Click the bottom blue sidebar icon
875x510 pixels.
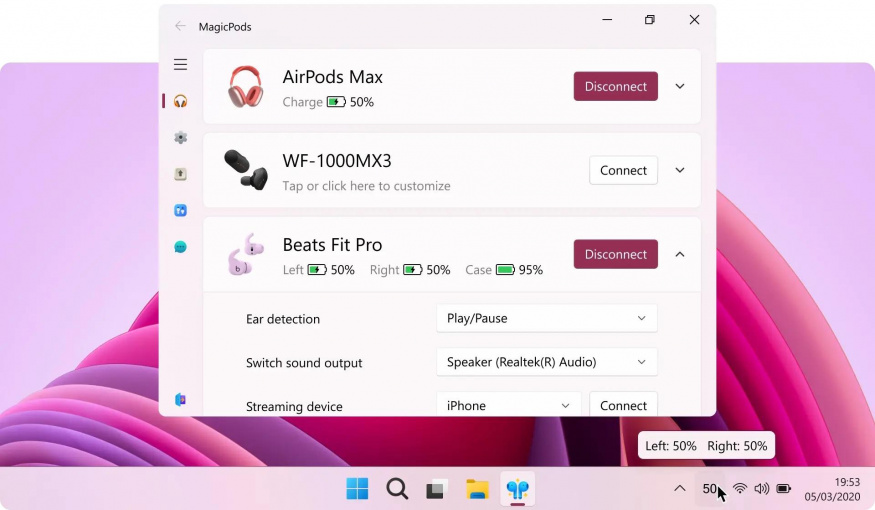180,400
